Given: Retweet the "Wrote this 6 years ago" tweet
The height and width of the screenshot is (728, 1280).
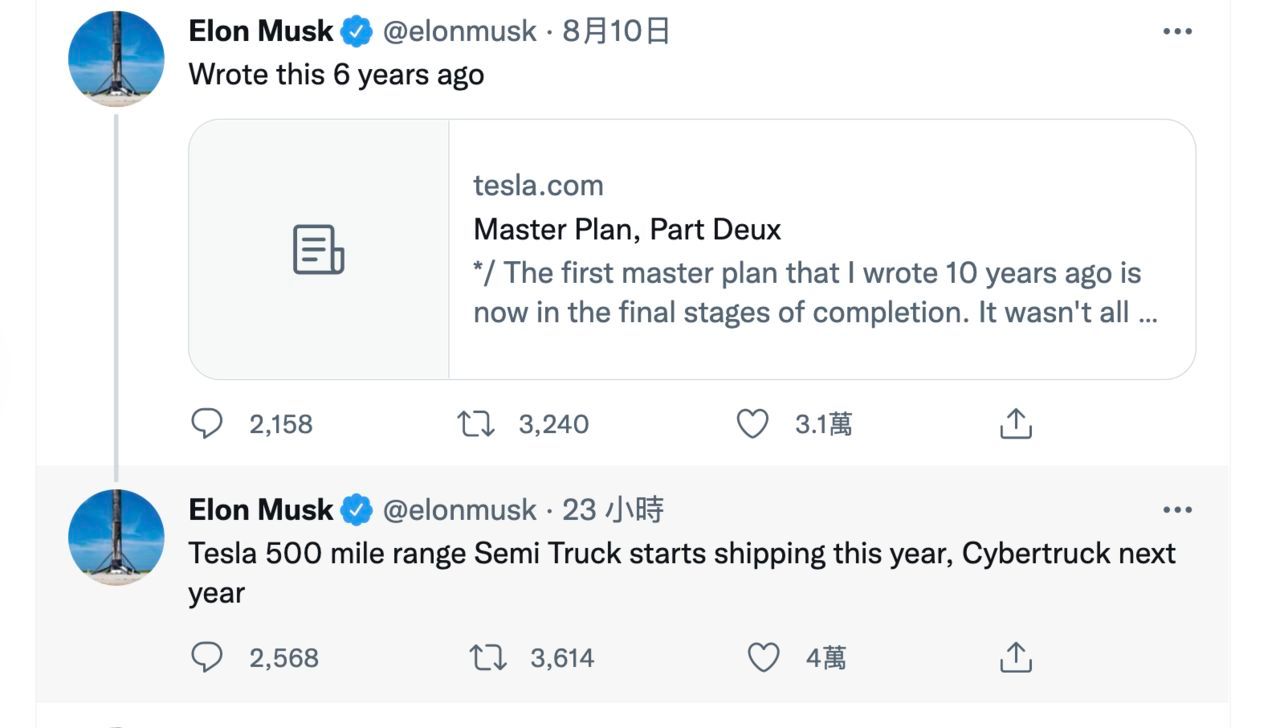Looking at the screenshot, I should tap(476, 424).
